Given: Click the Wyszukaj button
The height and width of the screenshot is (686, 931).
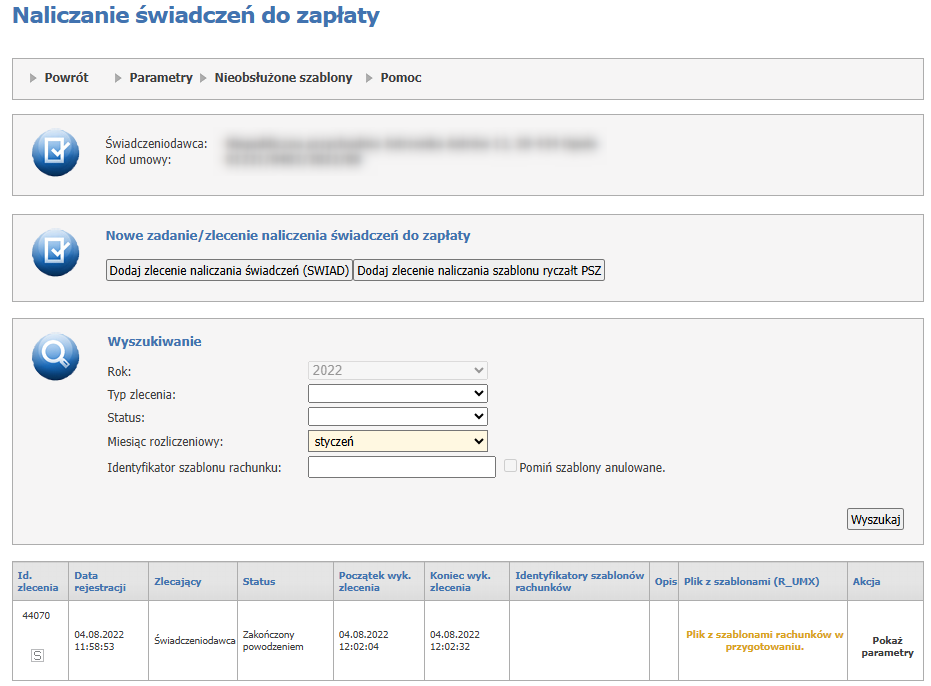Looking at the screenshot, I should point(875,519).
